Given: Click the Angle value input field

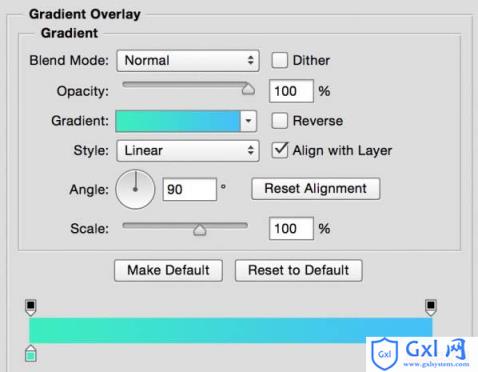Looking at the screenshot, I should 190,189.
